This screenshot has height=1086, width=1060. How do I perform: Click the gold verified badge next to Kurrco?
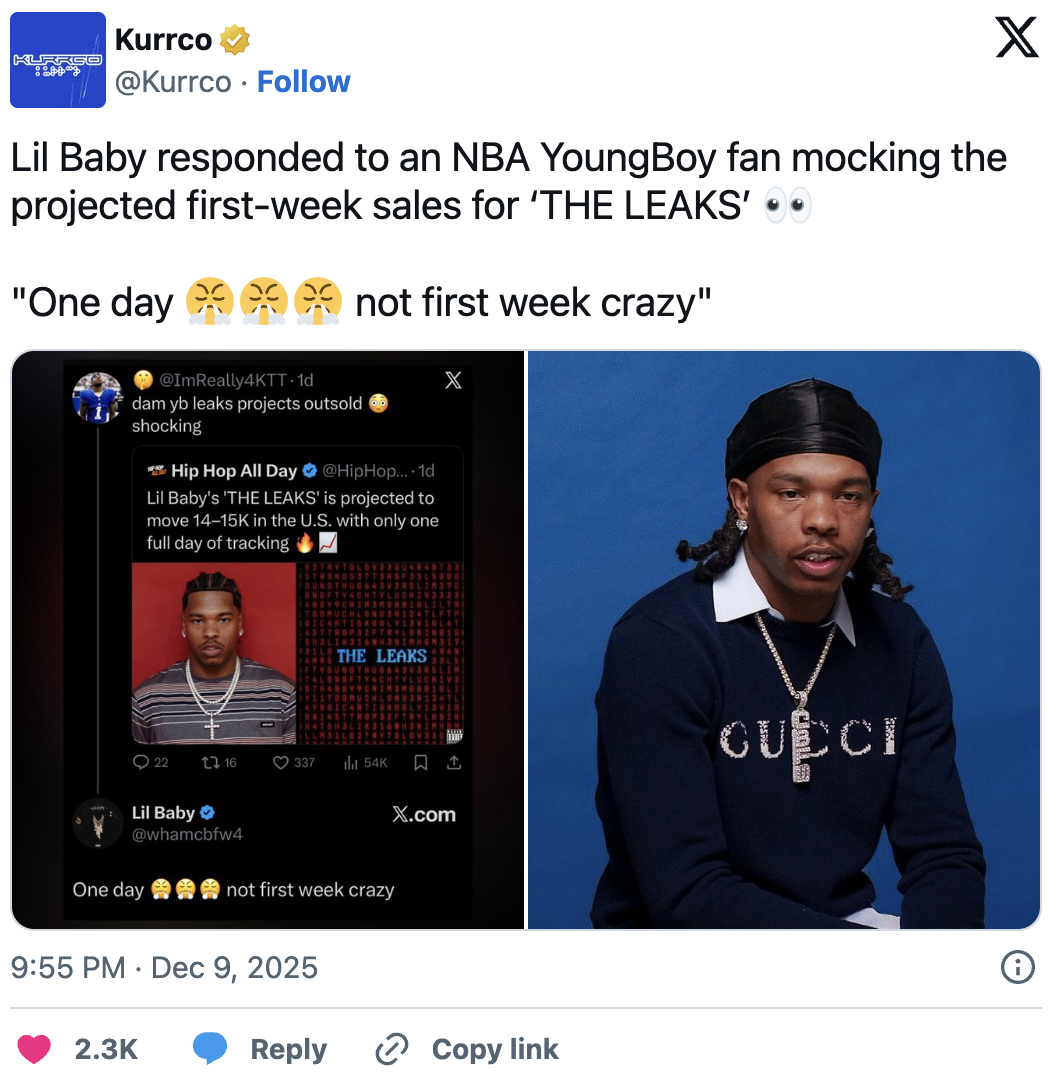235,40
